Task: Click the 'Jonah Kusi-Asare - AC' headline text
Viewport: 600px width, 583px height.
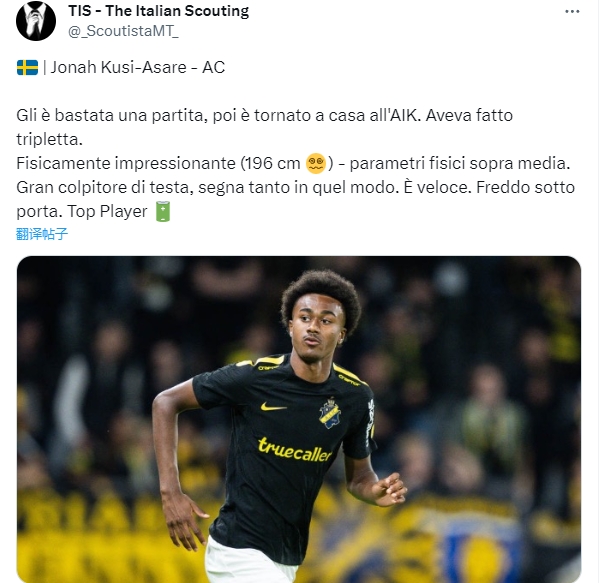Action: coord(138,68)
